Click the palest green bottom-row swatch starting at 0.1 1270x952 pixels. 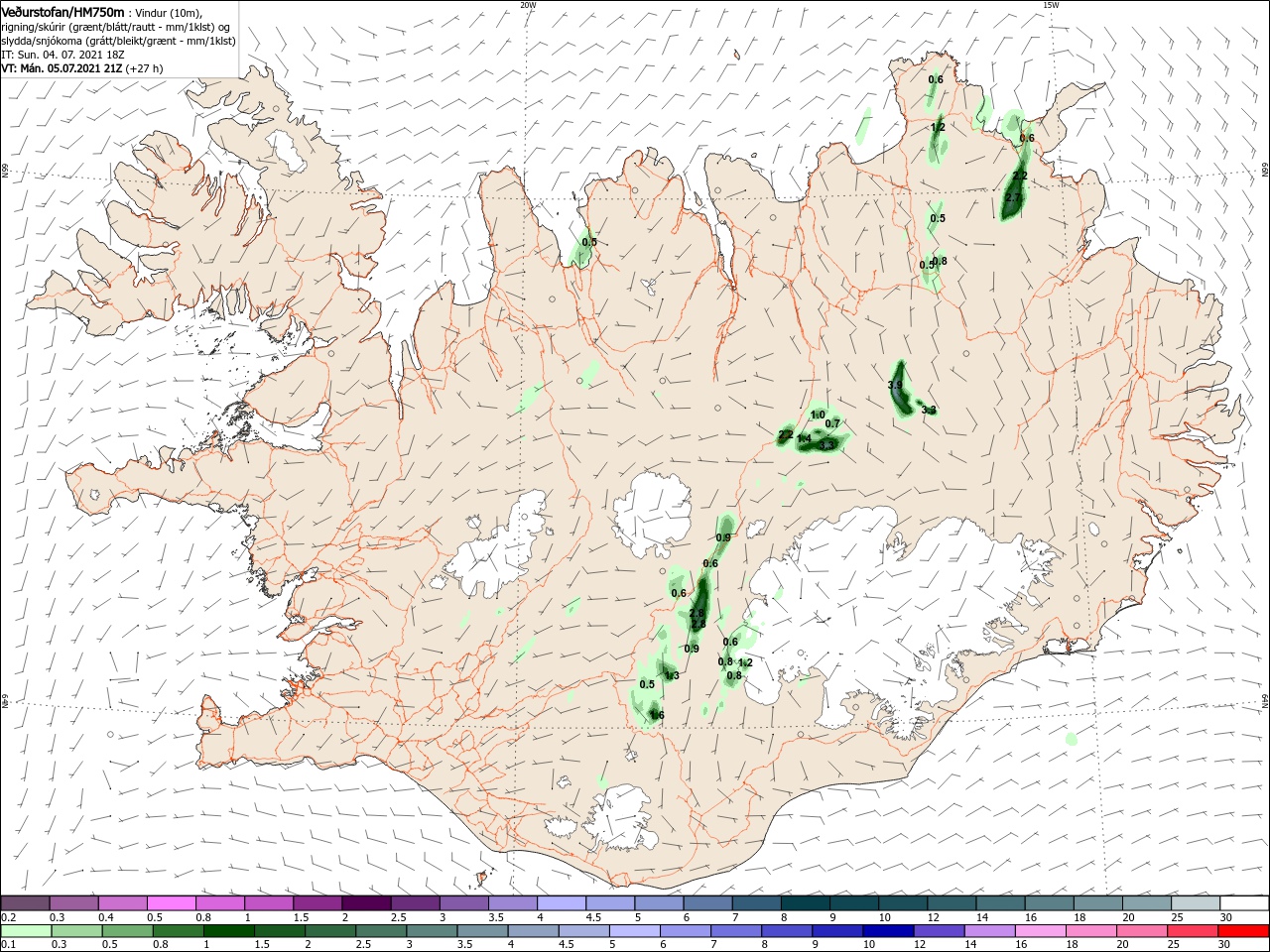(25, 931)
